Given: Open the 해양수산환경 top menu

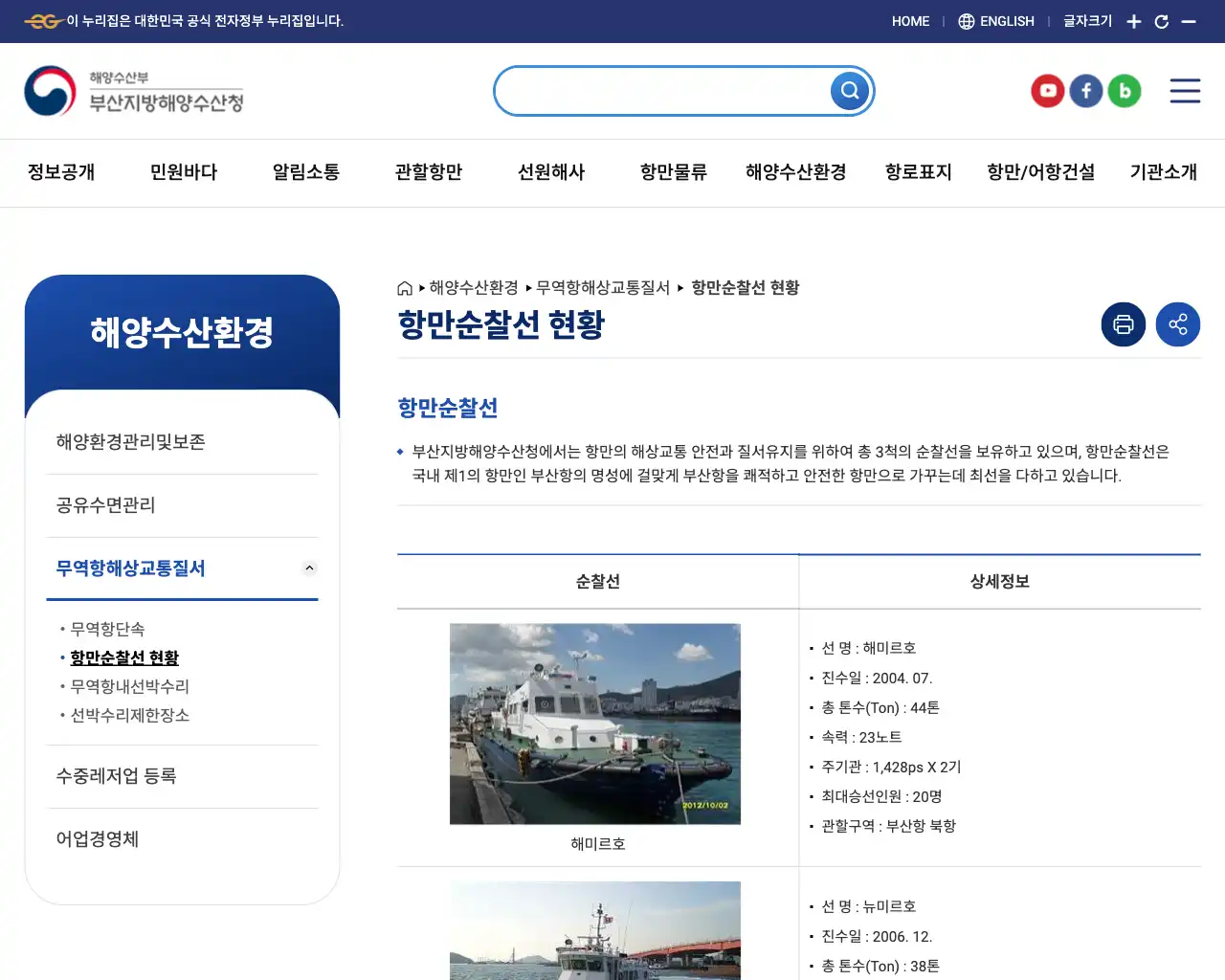Looking at the screenshot, I should 796,172.
